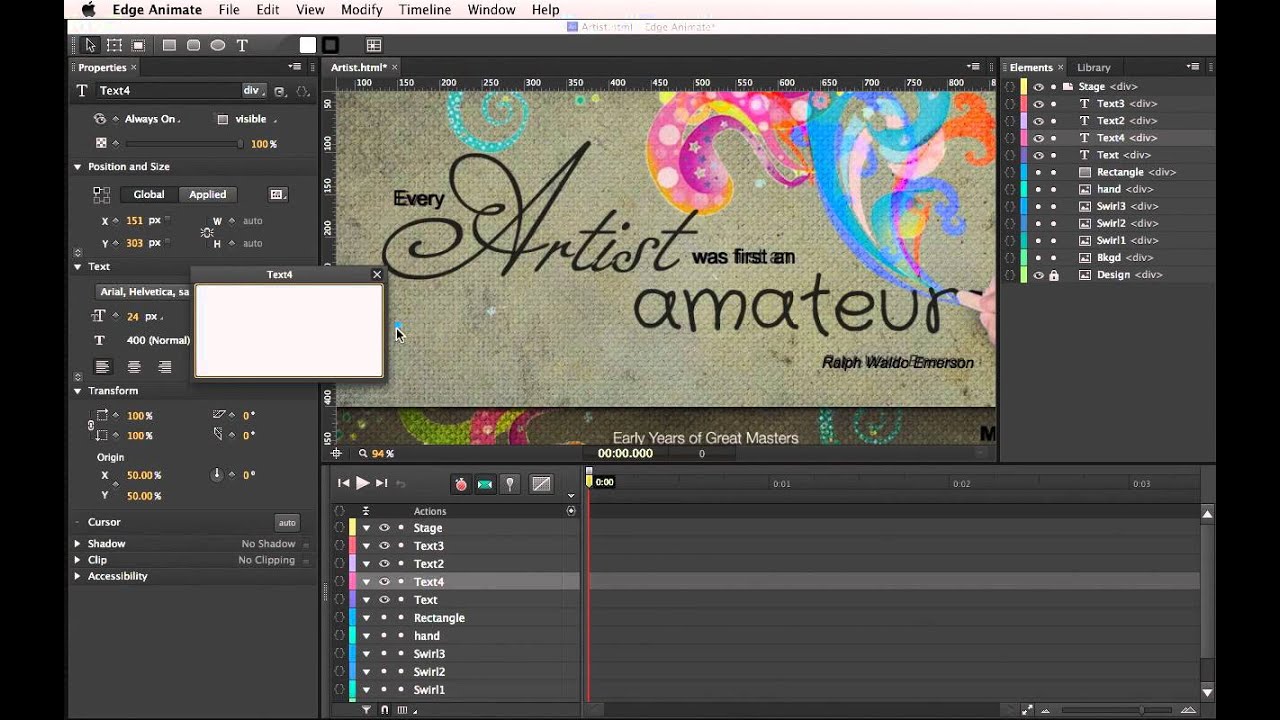This screenshot has width=1280, height=720.
Task: Open the layout preferences grid icon
Action: click(x=373, y=45)
